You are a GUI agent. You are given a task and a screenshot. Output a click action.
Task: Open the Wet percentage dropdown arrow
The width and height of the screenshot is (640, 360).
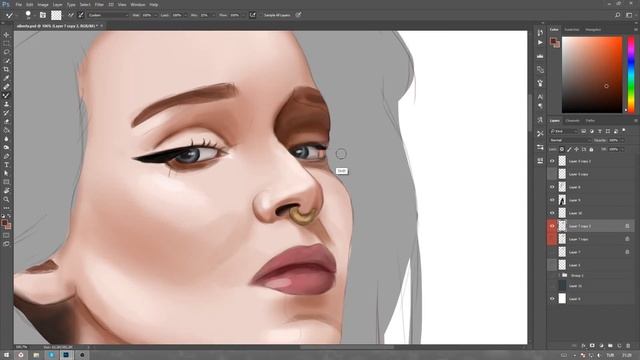(x=156, y=15)
